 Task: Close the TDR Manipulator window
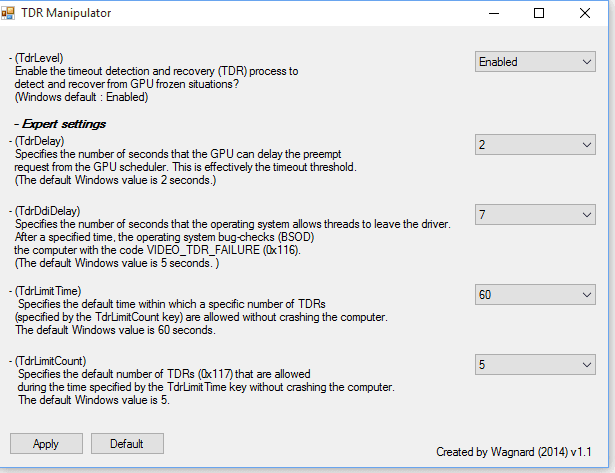click(585, 13)
